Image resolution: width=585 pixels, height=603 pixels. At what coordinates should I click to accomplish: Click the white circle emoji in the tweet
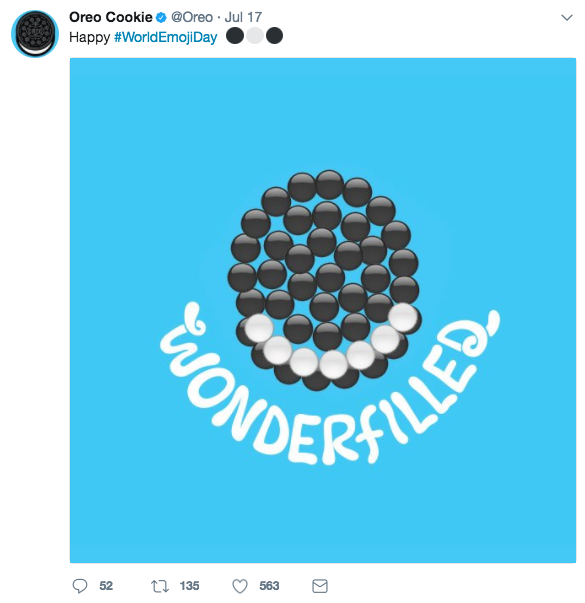255,36
